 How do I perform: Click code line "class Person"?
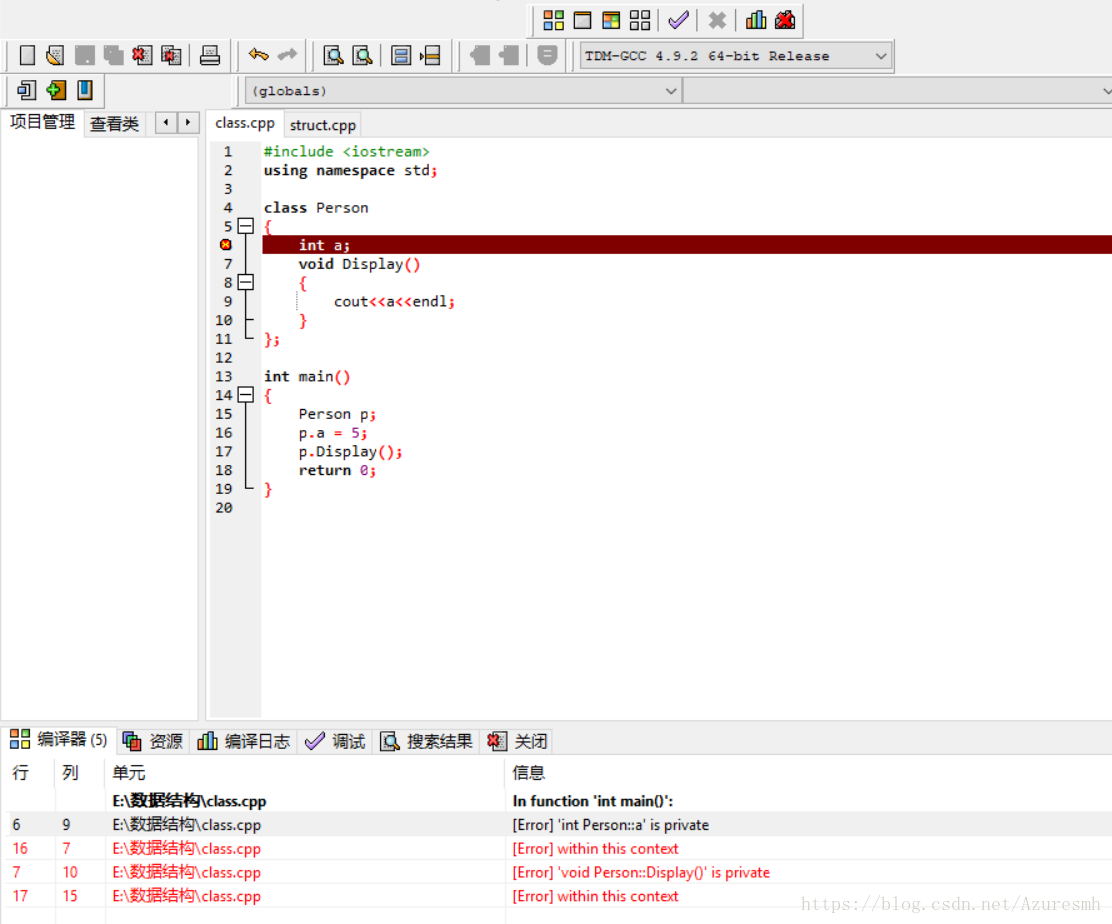point(316,208)
